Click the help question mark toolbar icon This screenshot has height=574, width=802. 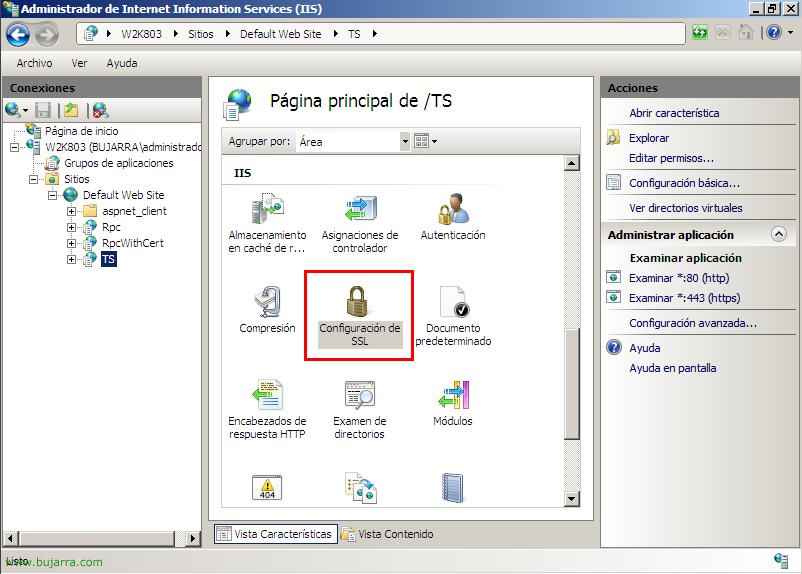tap(774, 33)
